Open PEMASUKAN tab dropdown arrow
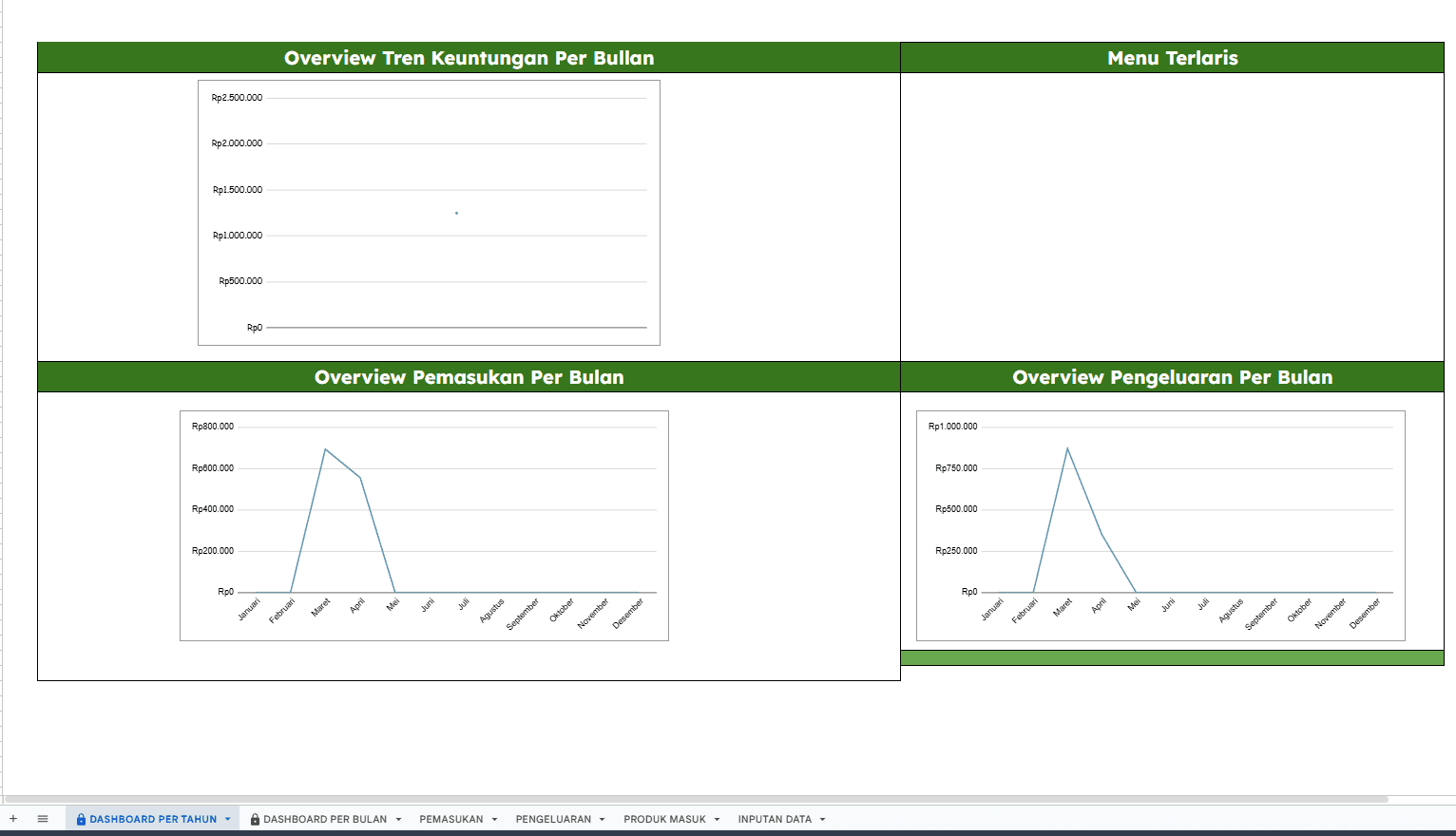 point(494,819)
